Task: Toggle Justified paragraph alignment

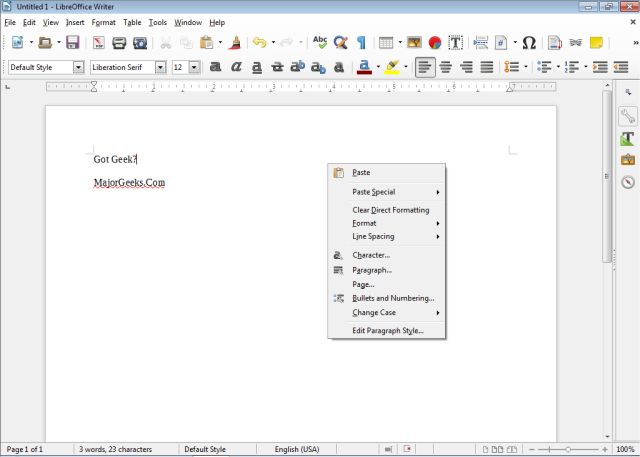Action: 487,67
